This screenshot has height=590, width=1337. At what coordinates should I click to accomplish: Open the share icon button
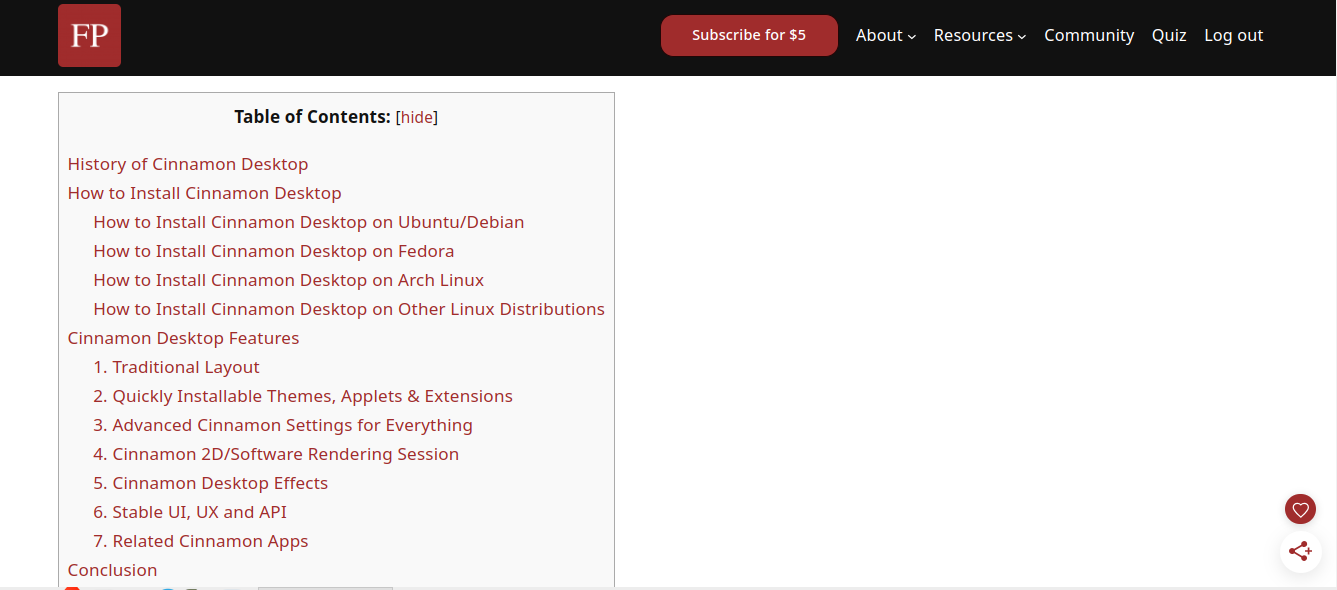[x=1300, y=551]
